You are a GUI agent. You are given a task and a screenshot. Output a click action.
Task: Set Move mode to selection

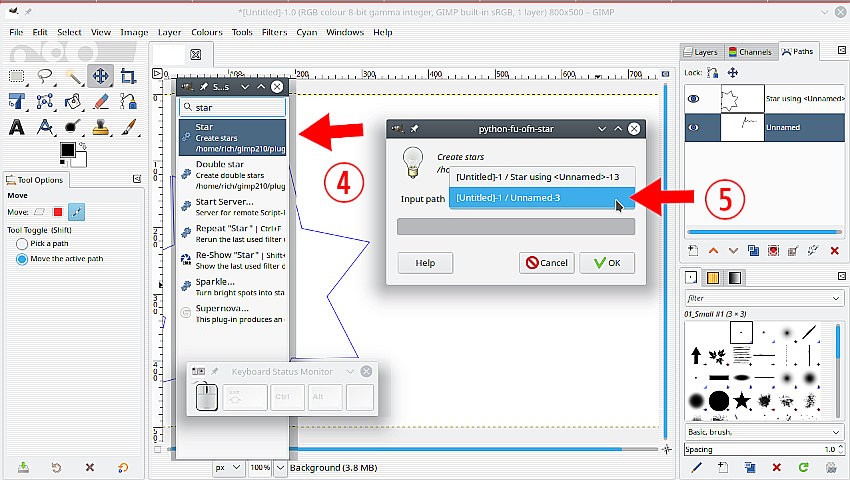tap(58, 212)
